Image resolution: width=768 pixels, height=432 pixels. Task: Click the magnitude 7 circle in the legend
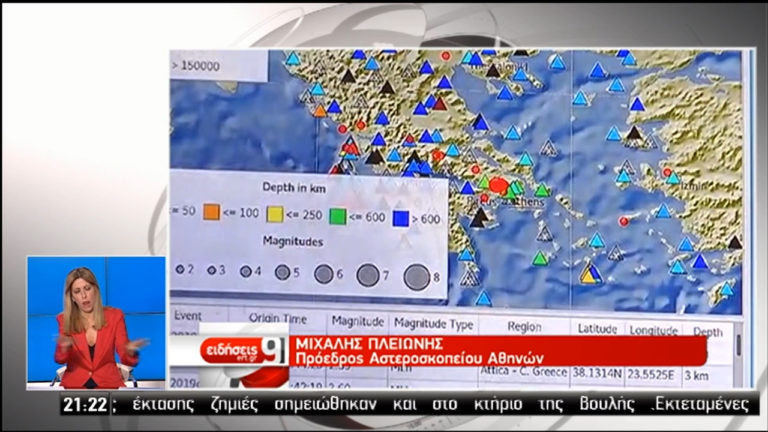click(368, 275)
